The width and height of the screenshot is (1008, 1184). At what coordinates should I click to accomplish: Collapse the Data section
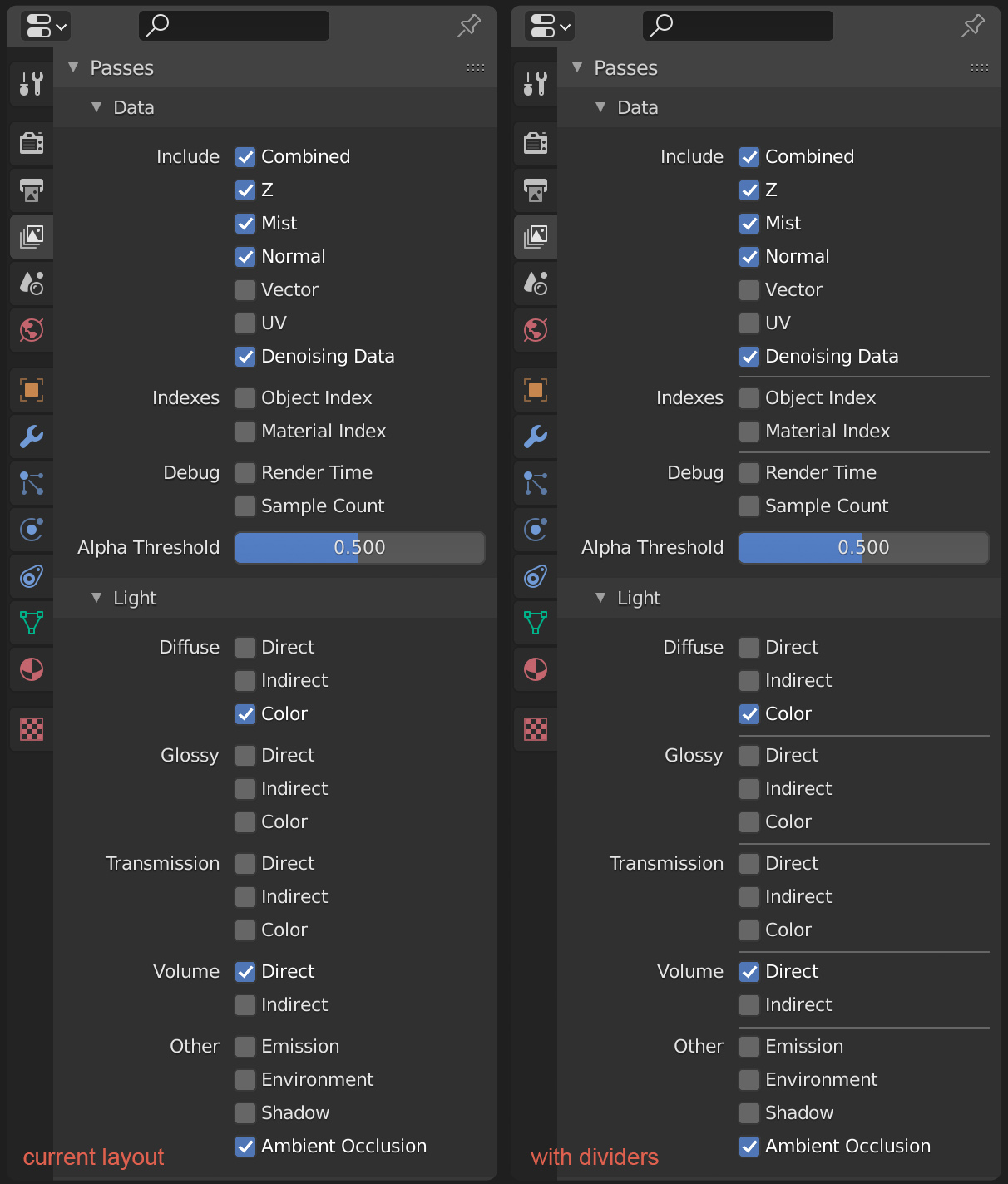(96, 107)
